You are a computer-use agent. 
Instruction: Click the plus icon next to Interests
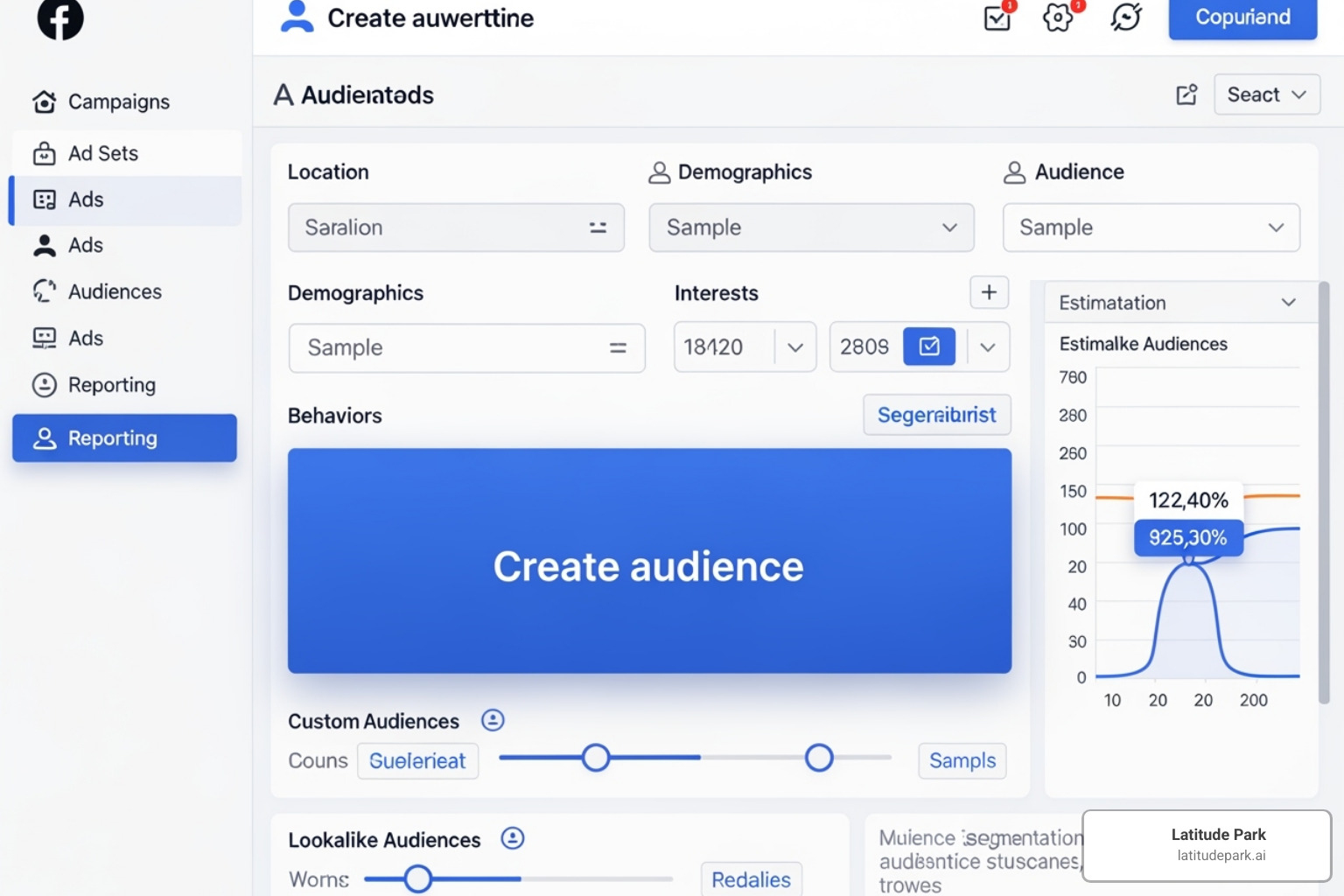989,292
